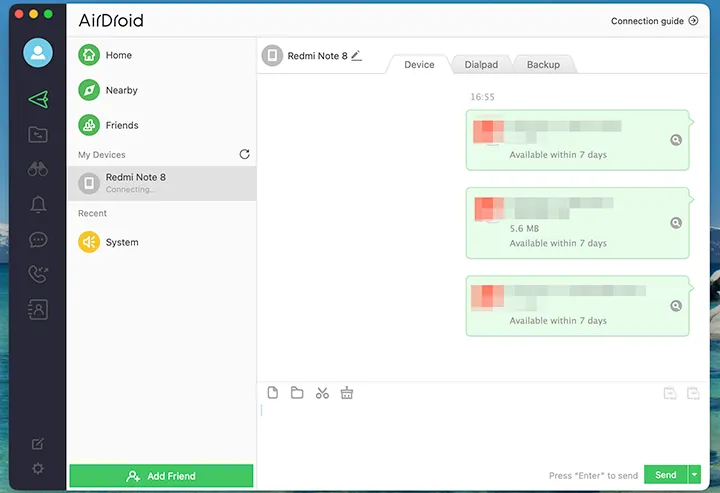Viewport: 720px width, 493px height.
Task: Click the Send button
Action: tap(665, 475)
